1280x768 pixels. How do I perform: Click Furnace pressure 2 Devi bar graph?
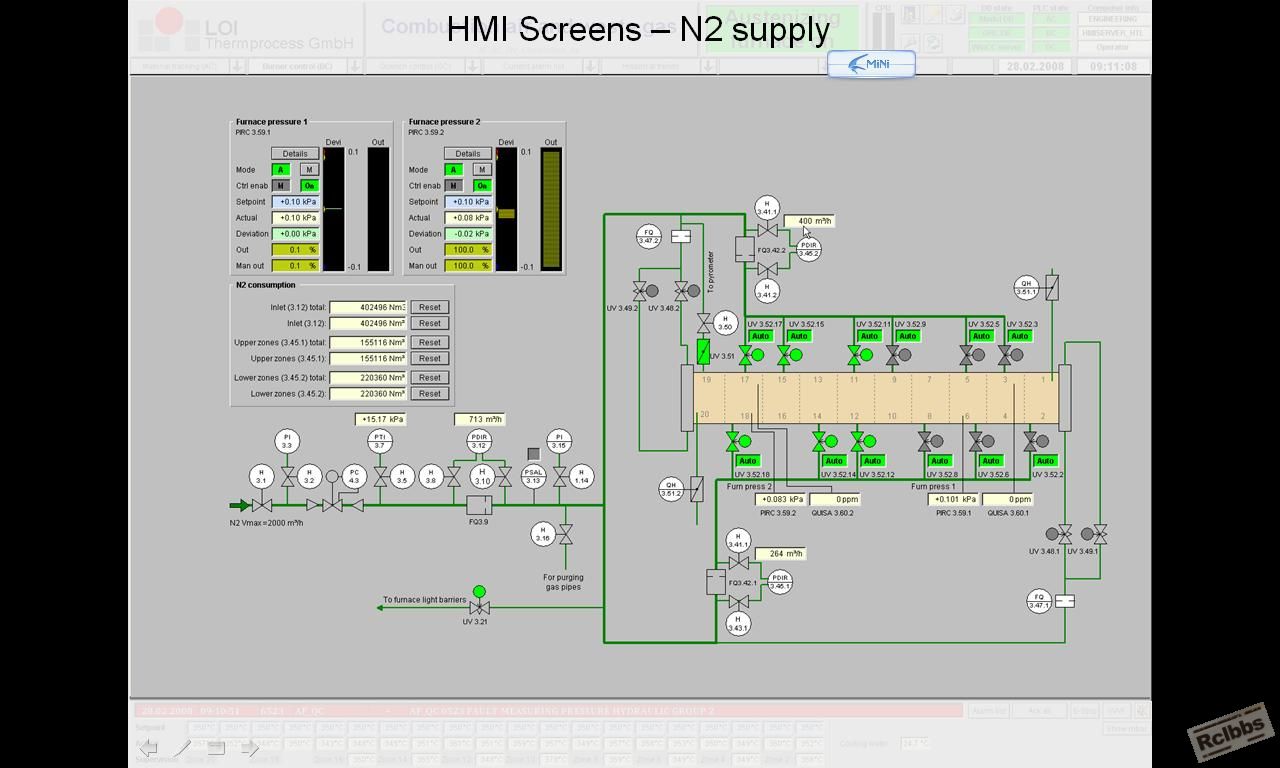tap(506, 210)
